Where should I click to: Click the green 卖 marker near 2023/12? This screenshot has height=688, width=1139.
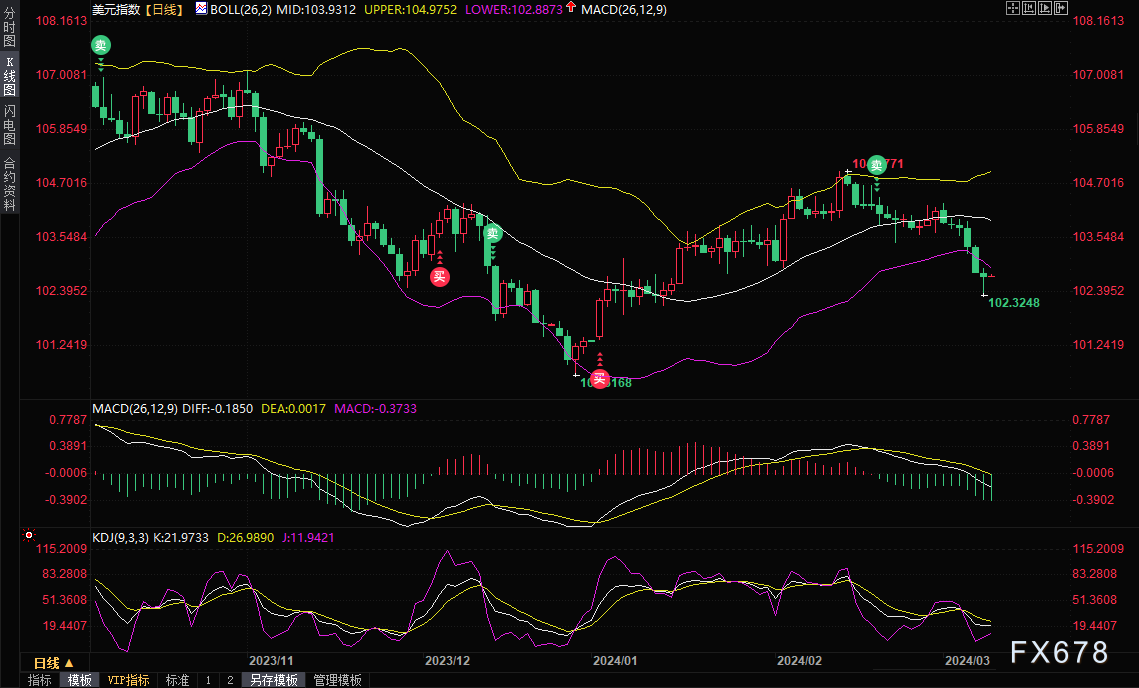click(493, 233)
